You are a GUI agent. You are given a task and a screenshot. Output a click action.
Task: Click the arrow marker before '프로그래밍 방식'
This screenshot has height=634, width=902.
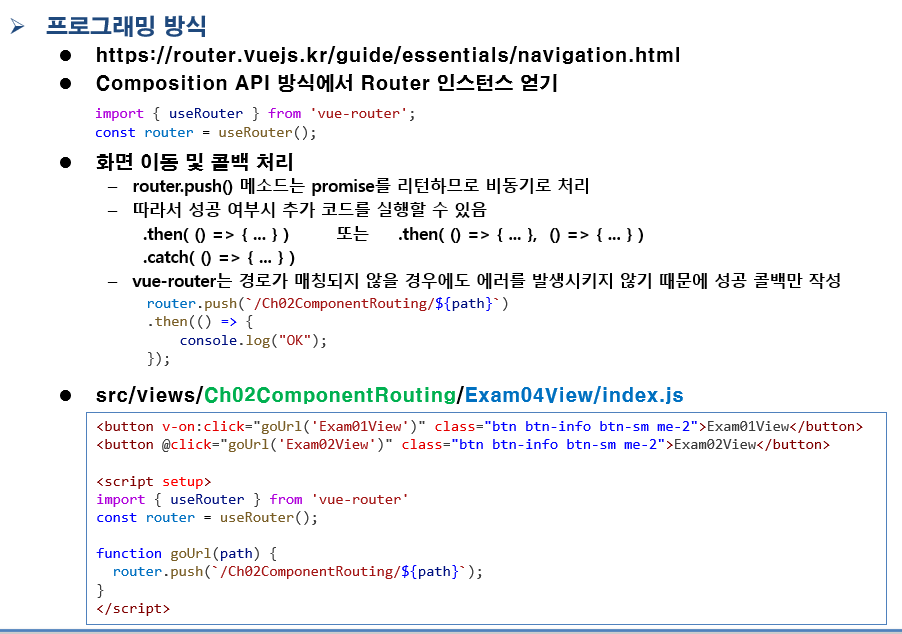click(17, 26)
